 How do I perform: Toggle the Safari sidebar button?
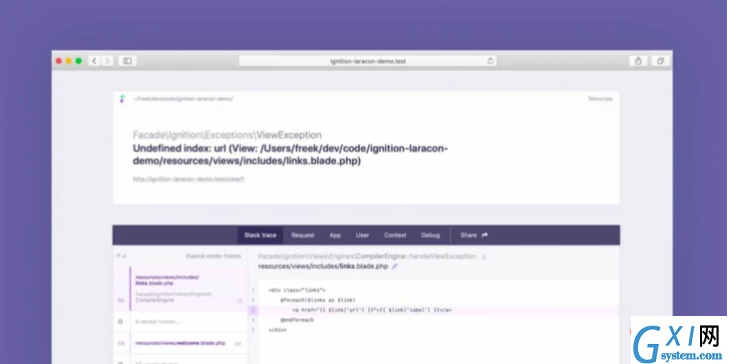pyautogui.click(x=127, y=61)
